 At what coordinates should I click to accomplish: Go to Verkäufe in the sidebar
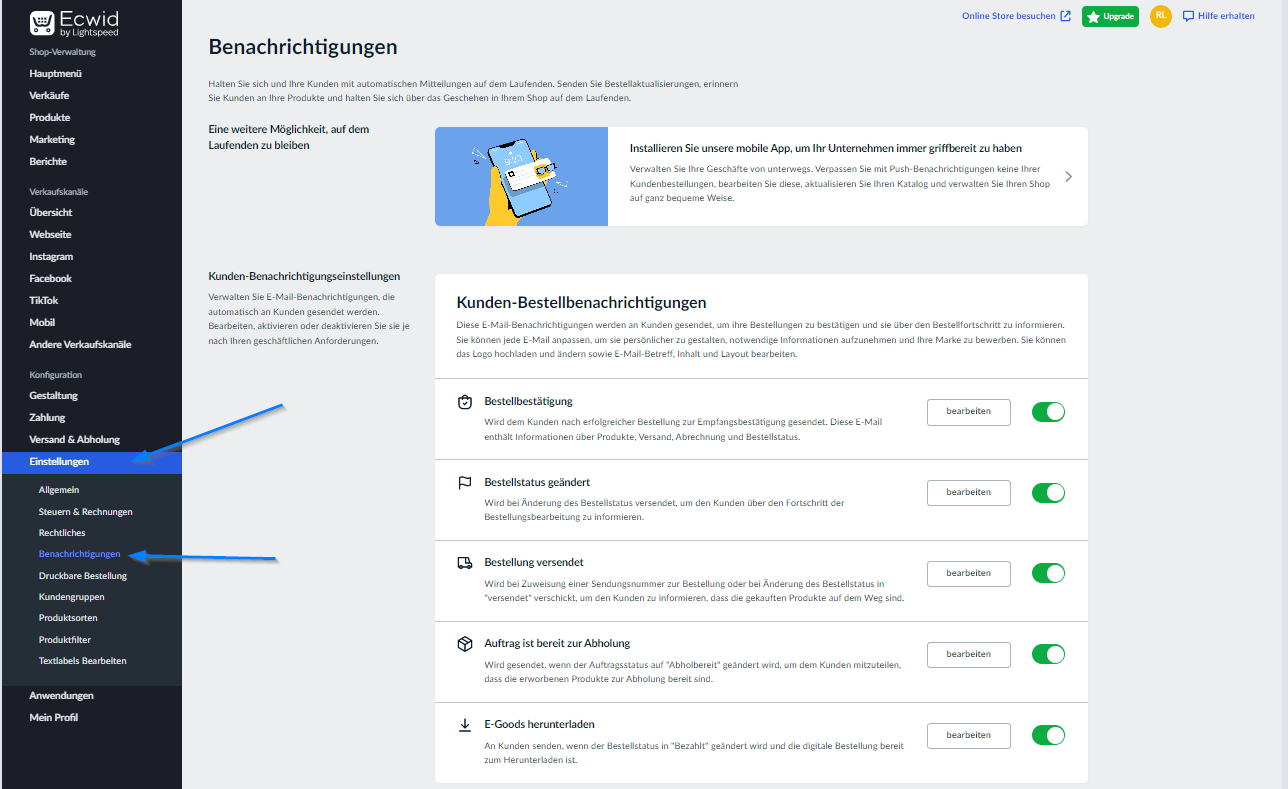(49, 96)
